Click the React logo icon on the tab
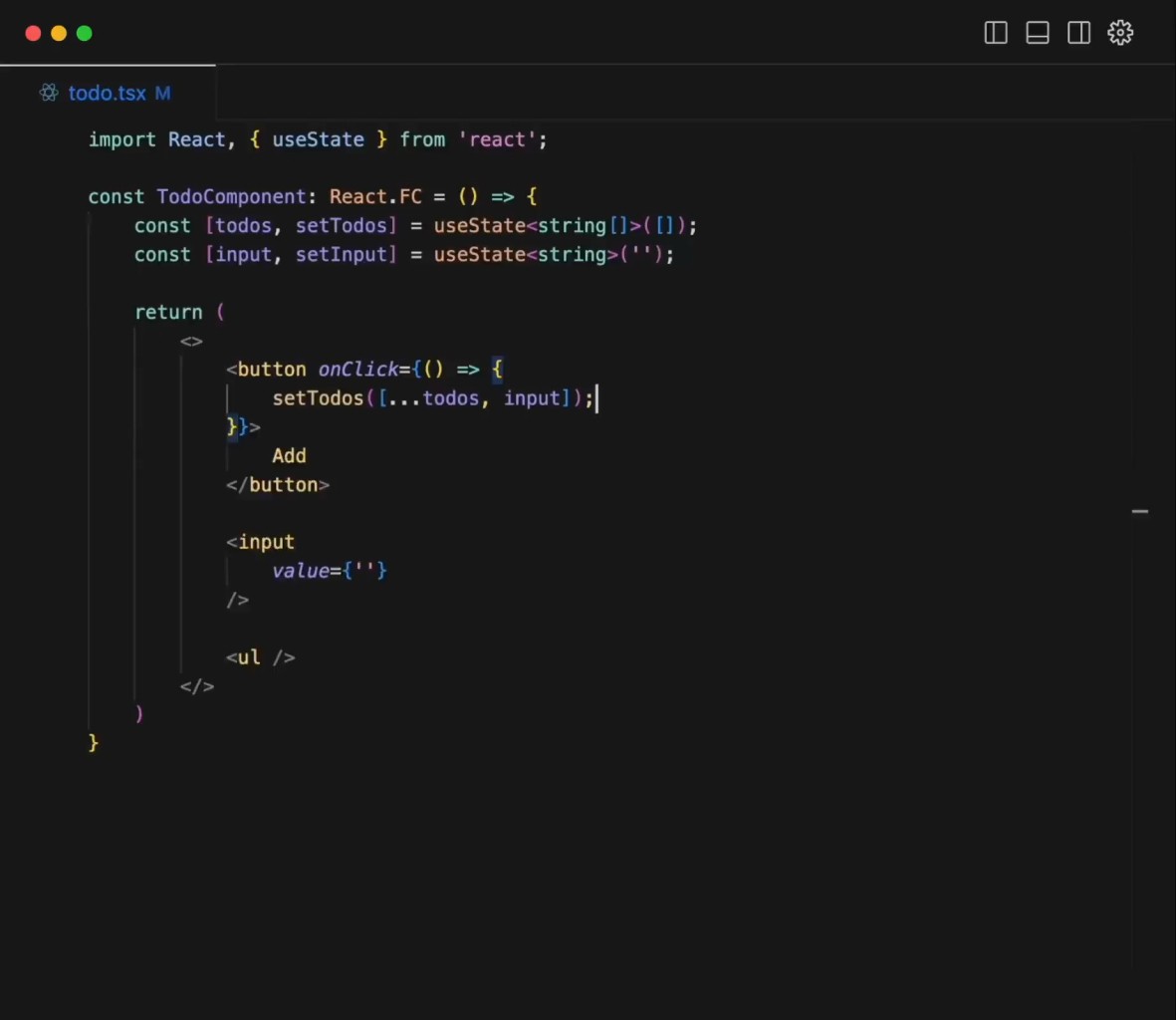This screenshot has width=1176, height=1020. click(48, 92)
